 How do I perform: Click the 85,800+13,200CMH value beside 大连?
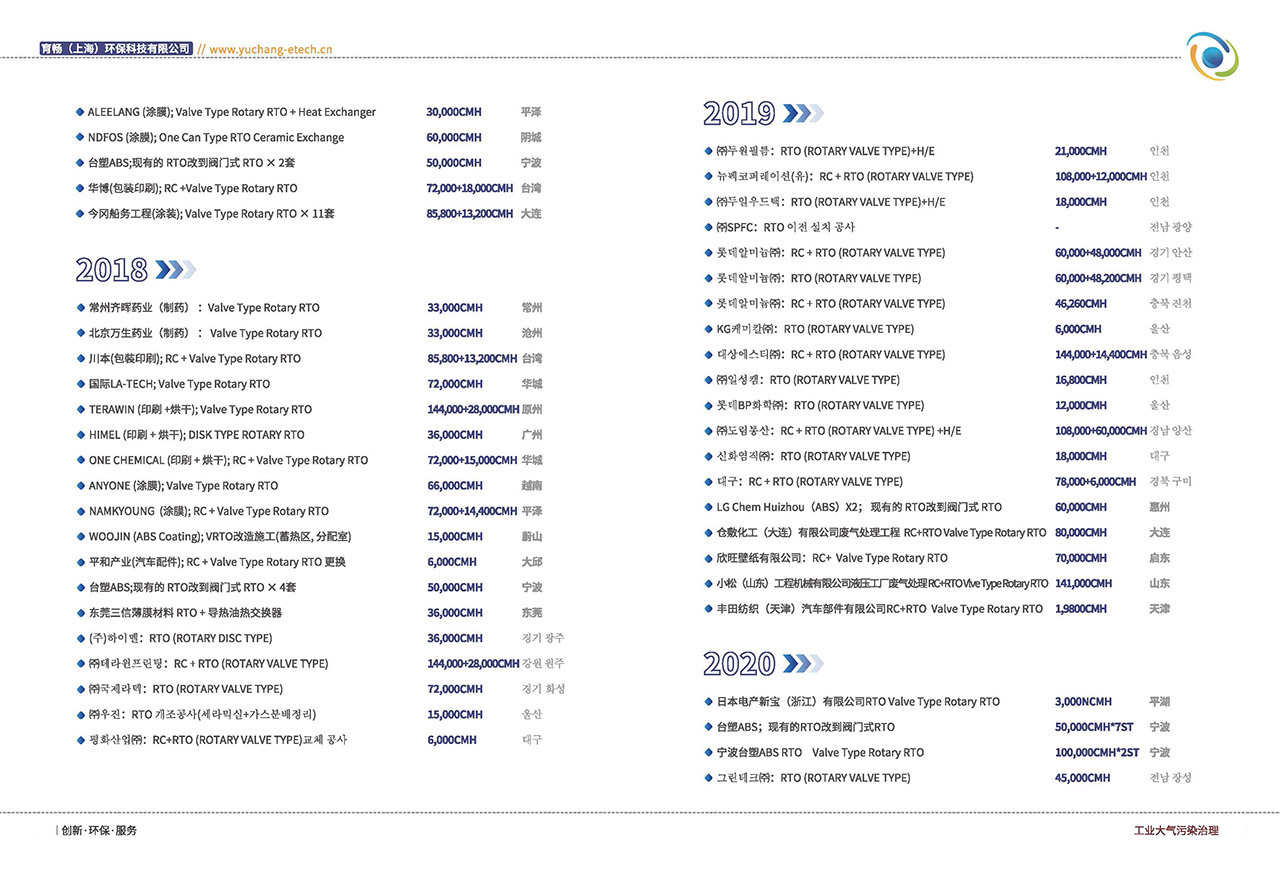point(470,214)
